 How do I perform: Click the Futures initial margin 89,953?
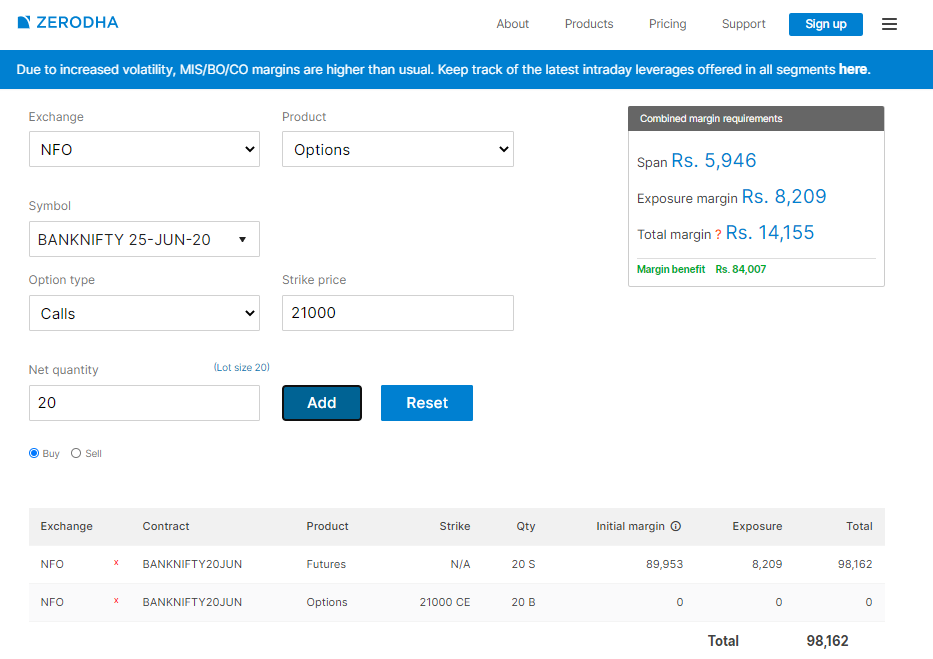coord(664,564)
